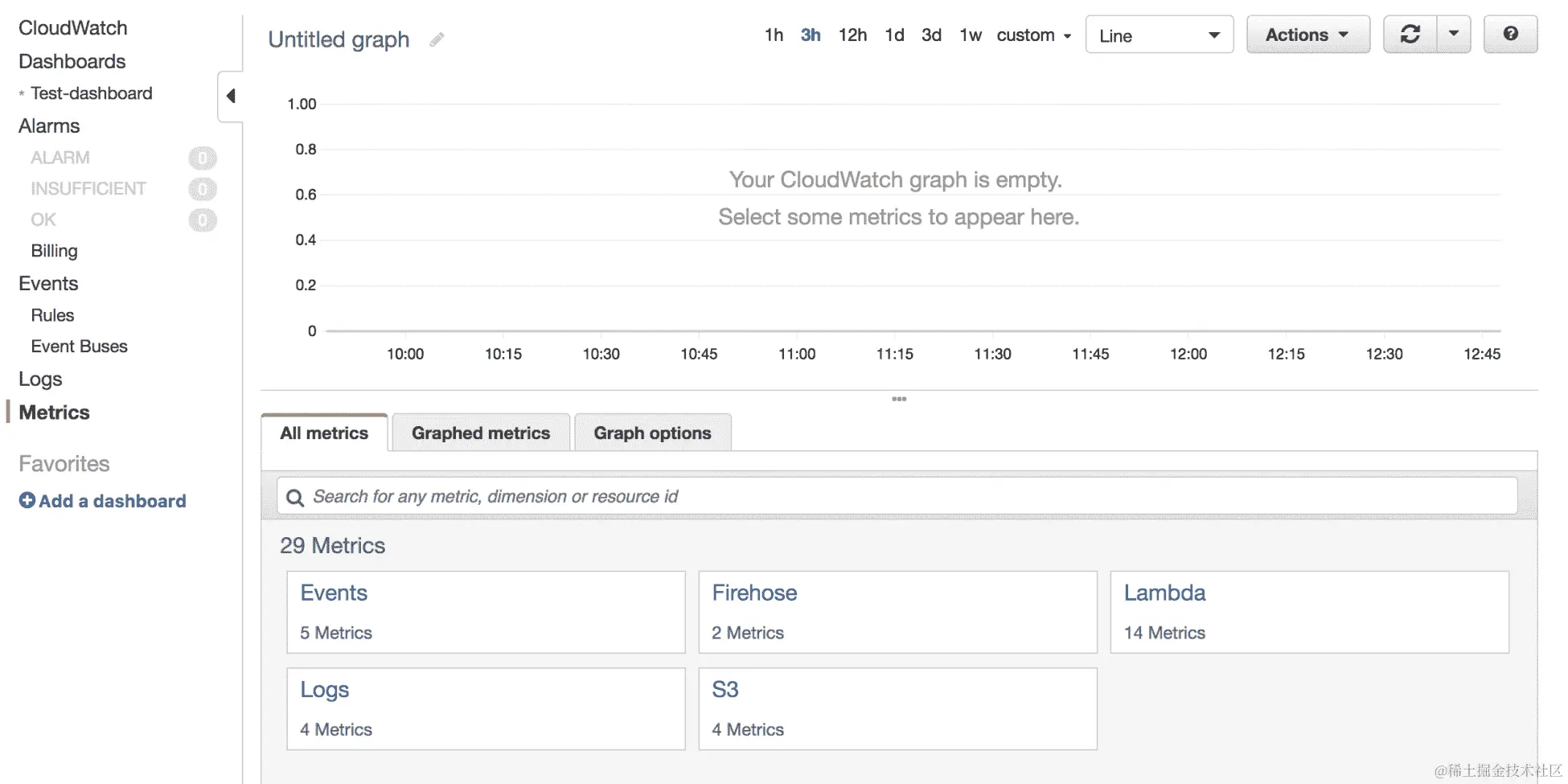Open CloudWatch home in sidebar
Screen dimensions: 1568x784
pos(73,28)
